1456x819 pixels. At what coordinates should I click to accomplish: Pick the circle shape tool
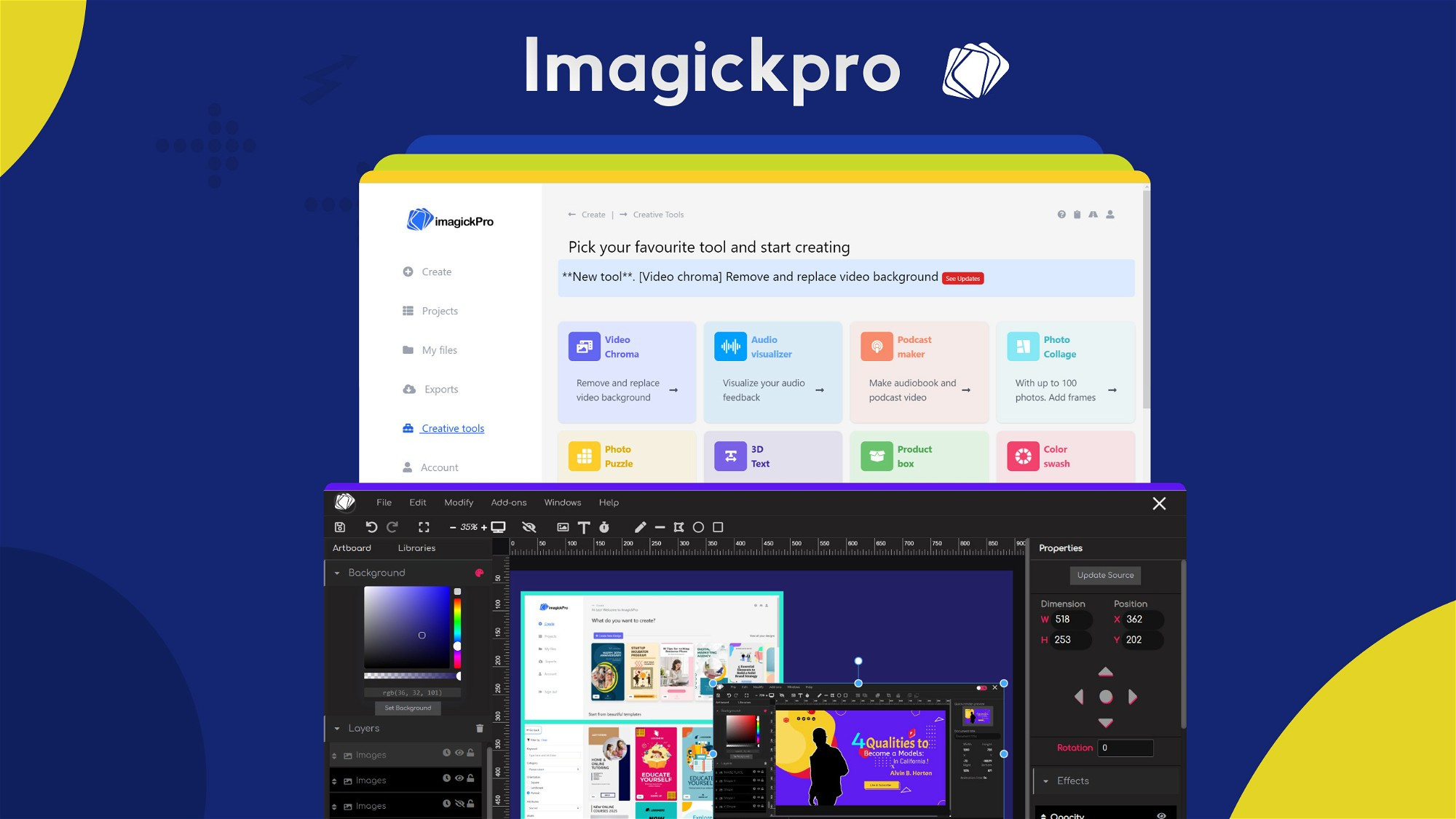[x=698, y=527]
